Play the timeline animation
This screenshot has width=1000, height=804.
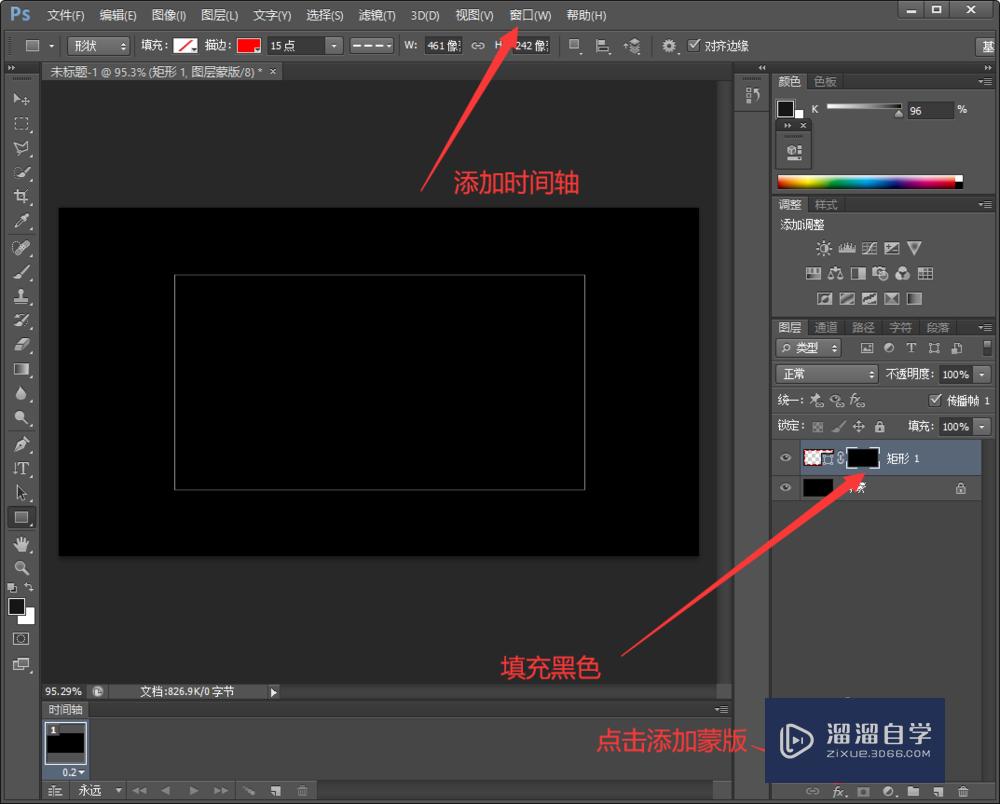click(193, 791)
